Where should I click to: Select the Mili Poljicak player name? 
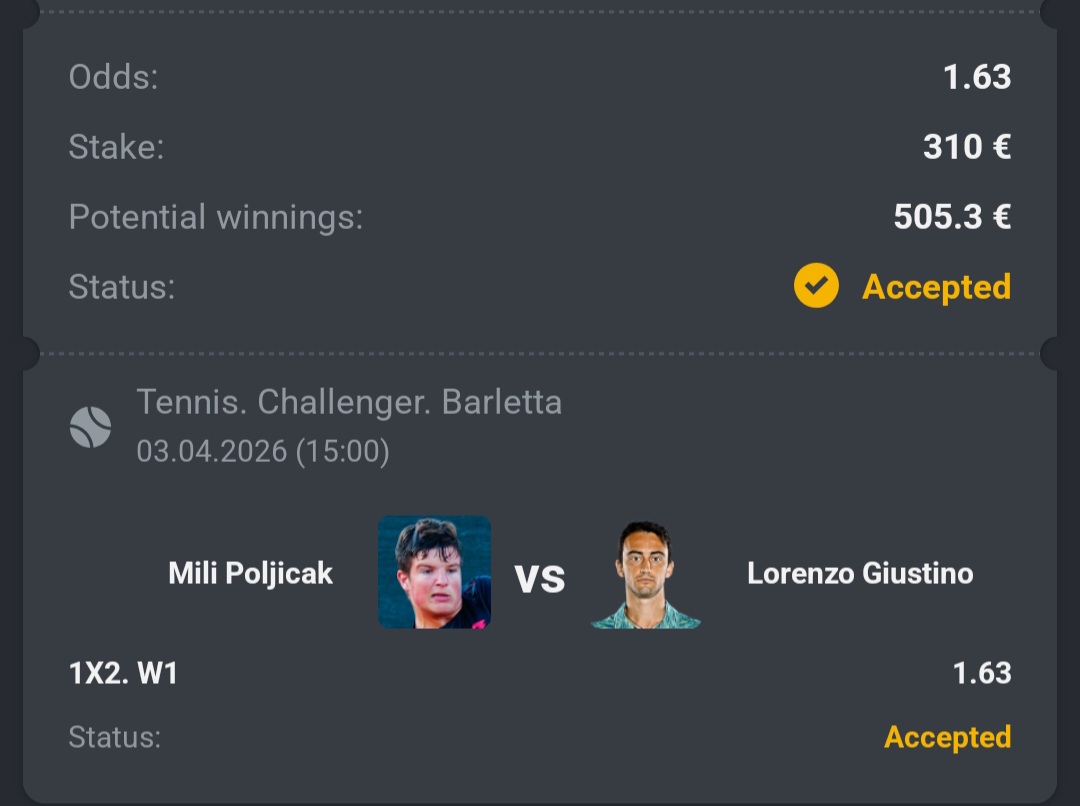(x=251, y=573)
